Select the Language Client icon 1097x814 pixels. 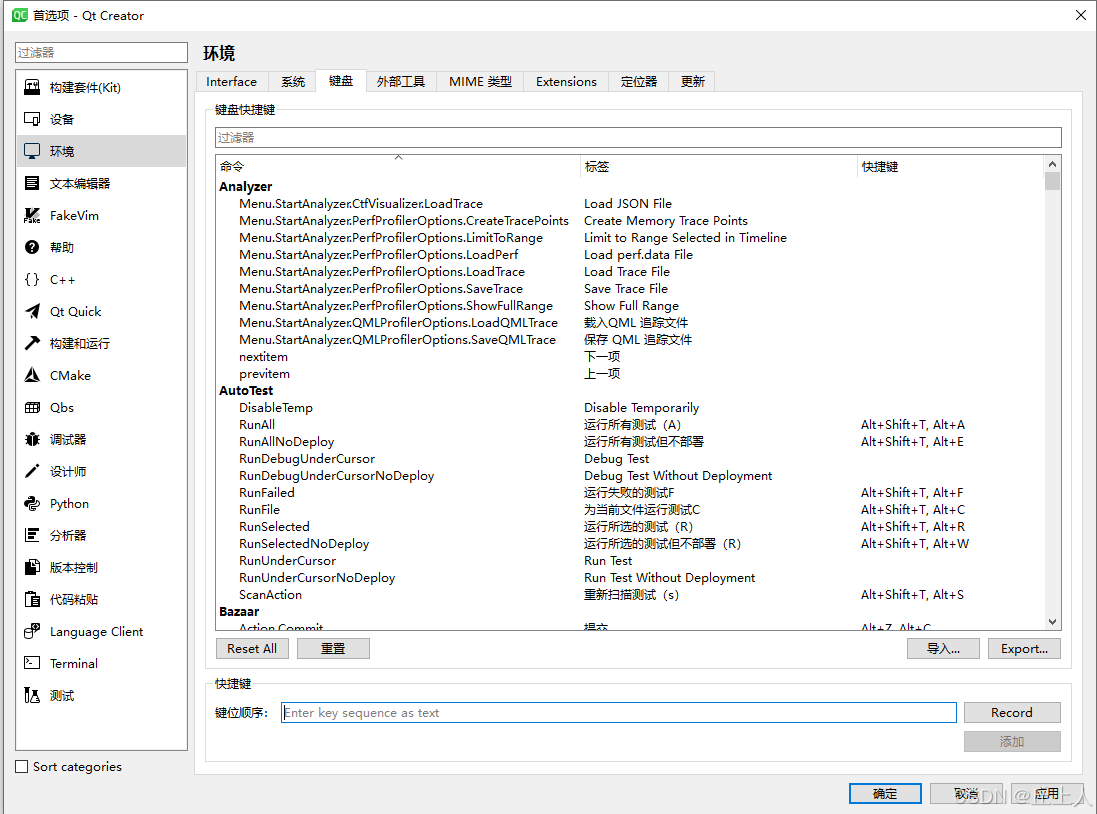coord(32,631)
